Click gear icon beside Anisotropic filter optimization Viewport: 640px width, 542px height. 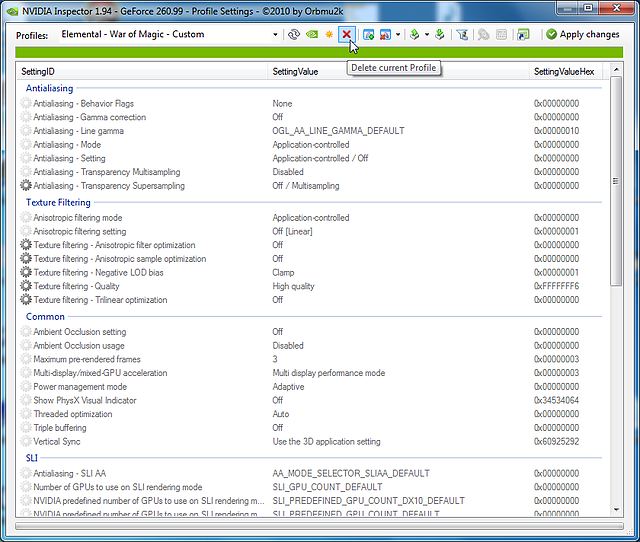tap(26, 245)
